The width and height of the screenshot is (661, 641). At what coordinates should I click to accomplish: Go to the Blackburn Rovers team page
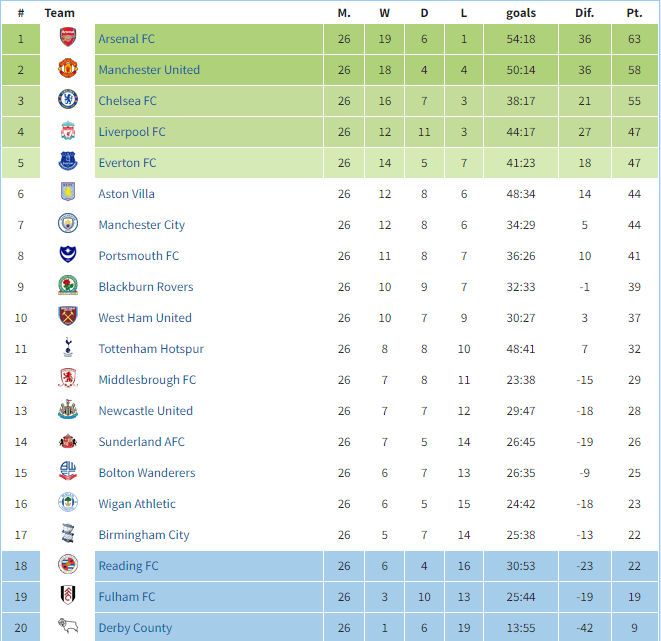click(146, 287)
